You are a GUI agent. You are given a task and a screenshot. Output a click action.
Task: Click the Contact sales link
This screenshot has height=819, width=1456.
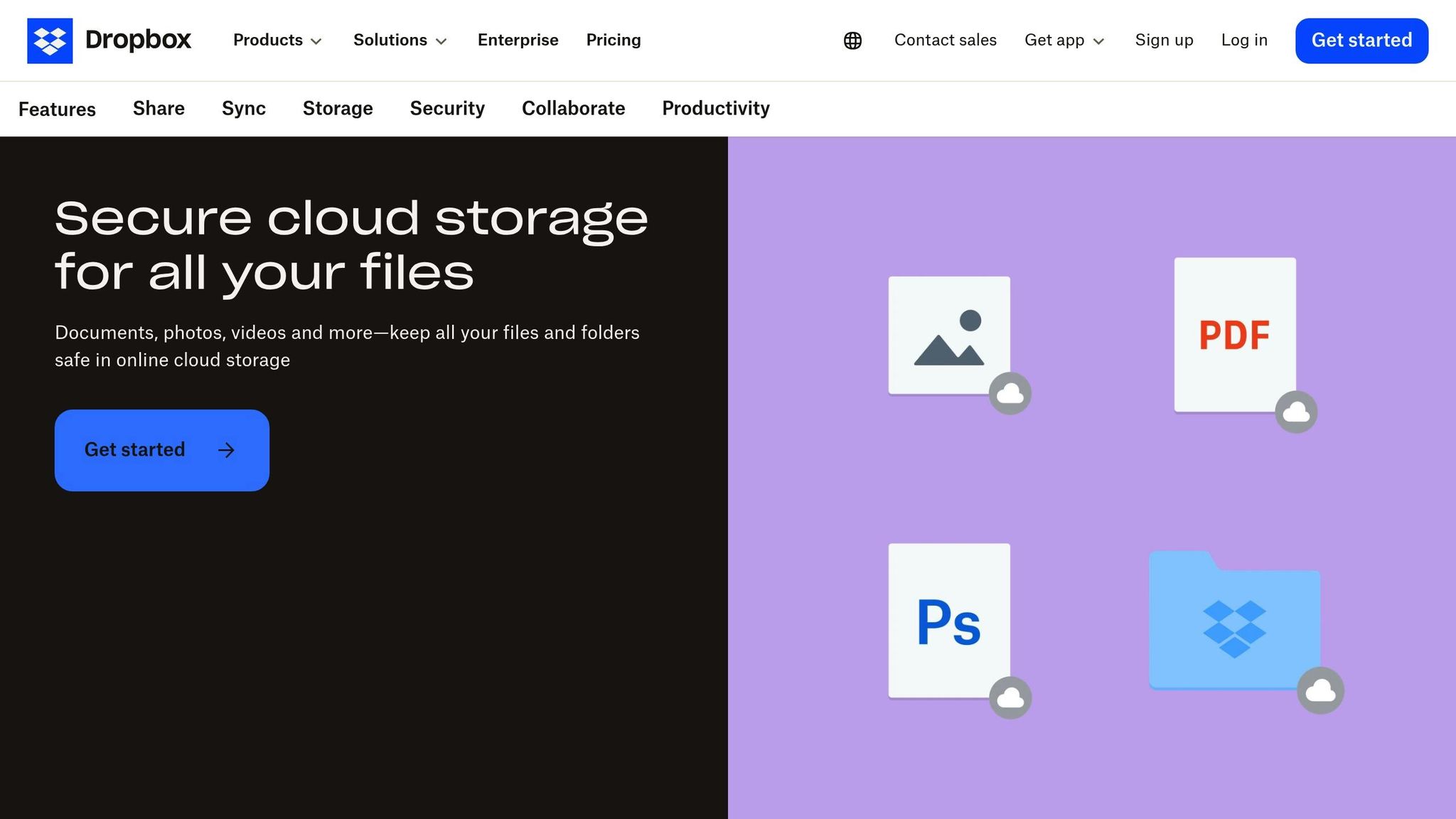[x=945, y=41]
